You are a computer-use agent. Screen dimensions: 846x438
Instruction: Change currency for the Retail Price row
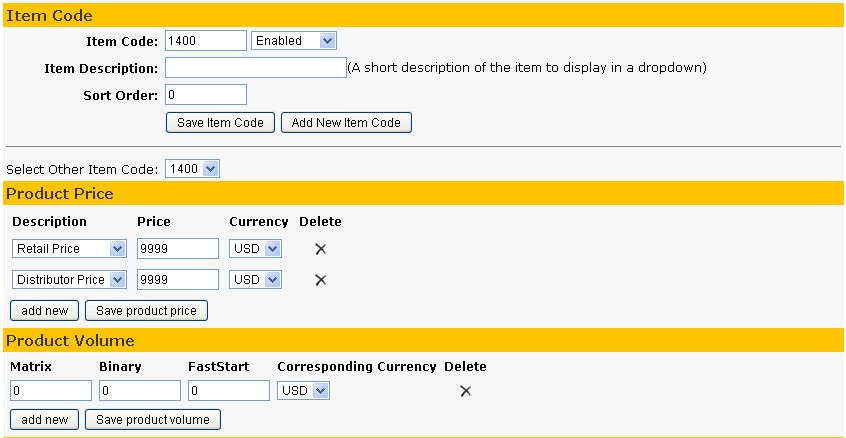point(255,249)
